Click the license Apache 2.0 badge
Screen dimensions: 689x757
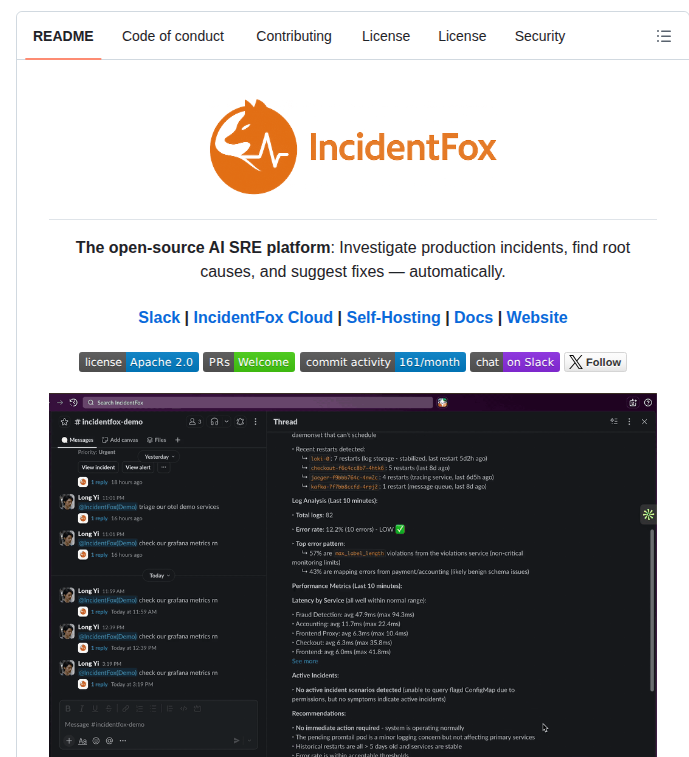[x=139, y=362]
